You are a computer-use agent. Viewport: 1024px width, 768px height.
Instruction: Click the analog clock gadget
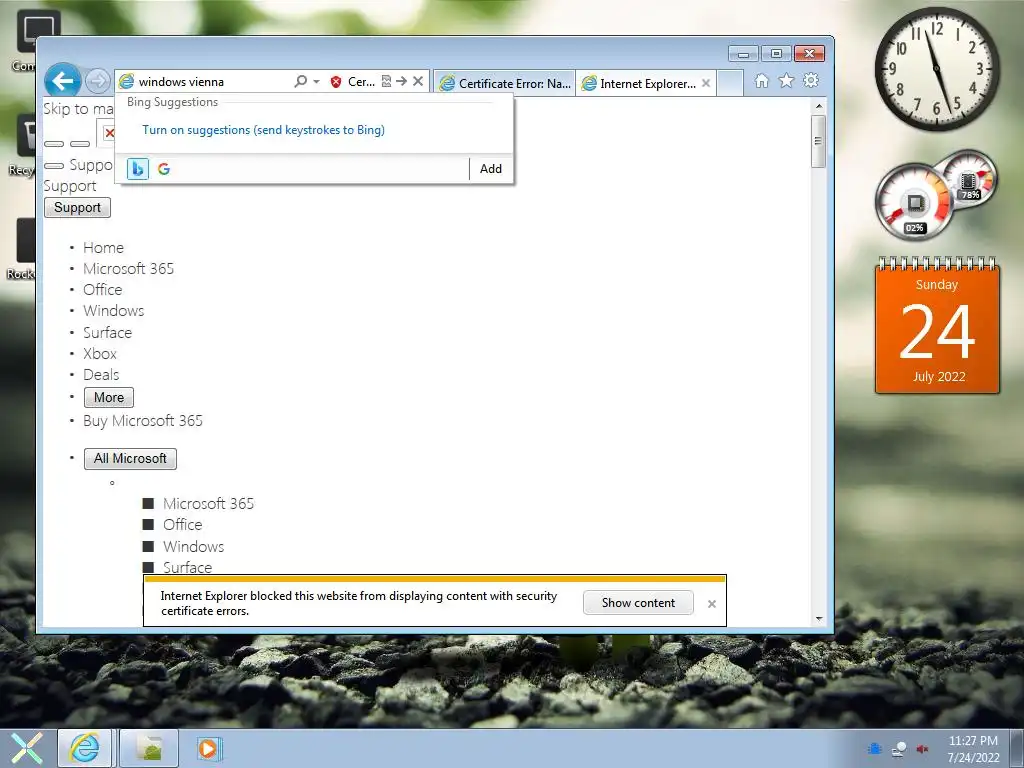point(936,69)
